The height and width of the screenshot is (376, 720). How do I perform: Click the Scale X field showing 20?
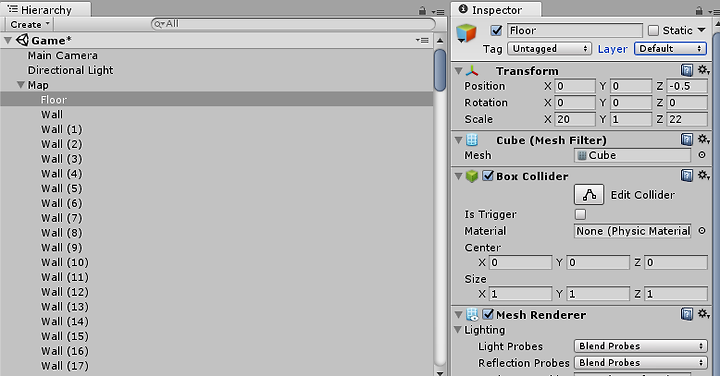click(x=575, y=119)
